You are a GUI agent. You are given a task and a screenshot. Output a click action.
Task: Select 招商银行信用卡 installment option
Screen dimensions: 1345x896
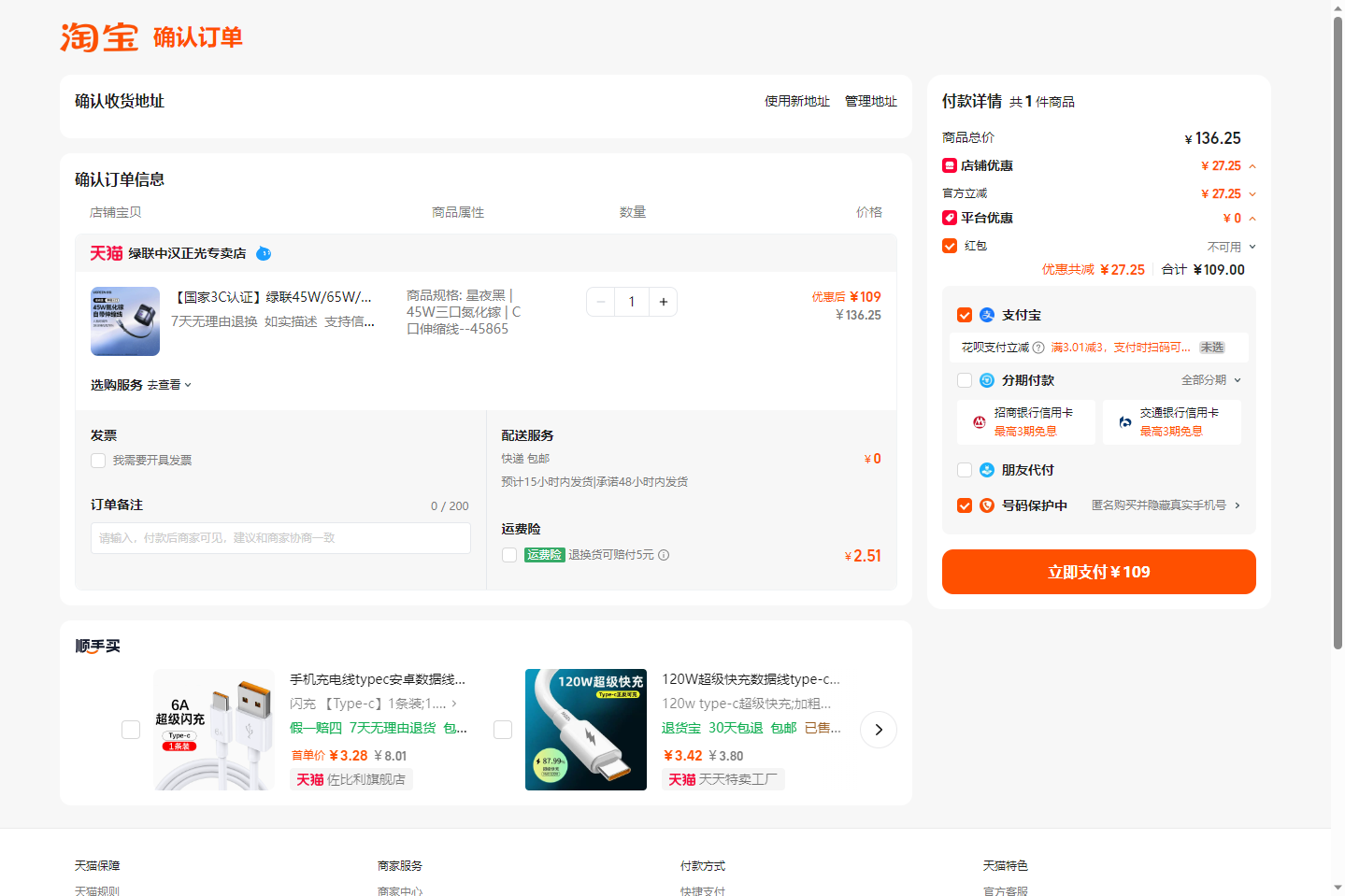[x=1026, y=422]
